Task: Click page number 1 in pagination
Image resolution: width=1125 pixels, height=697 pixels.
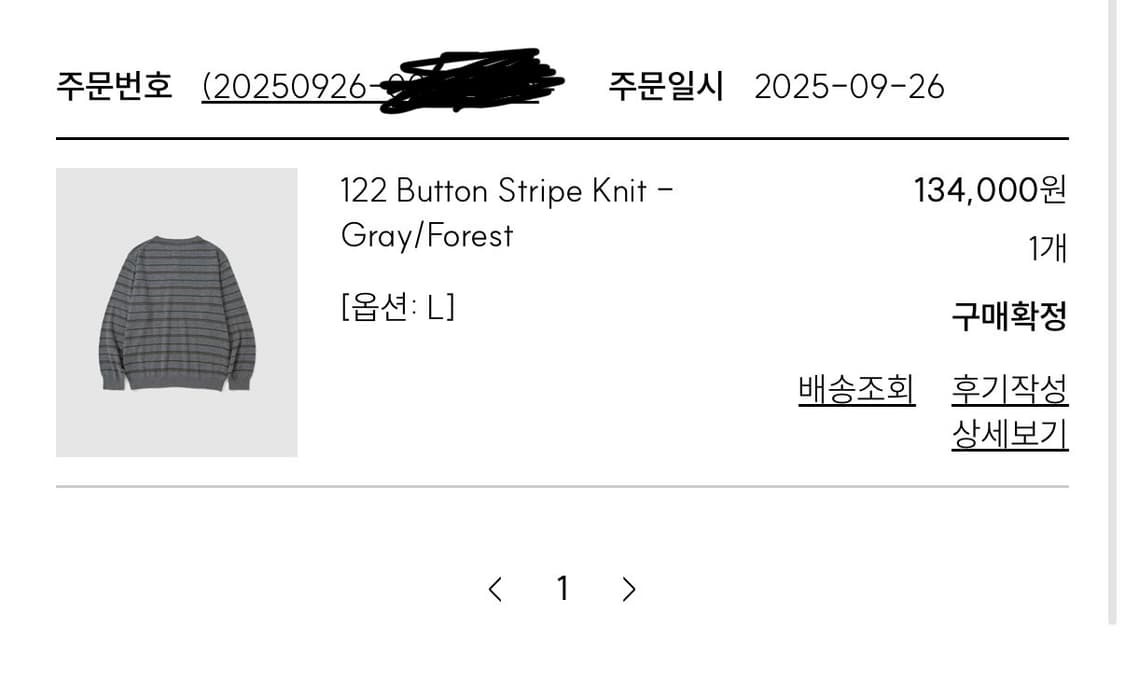Action: coord(563,590)
